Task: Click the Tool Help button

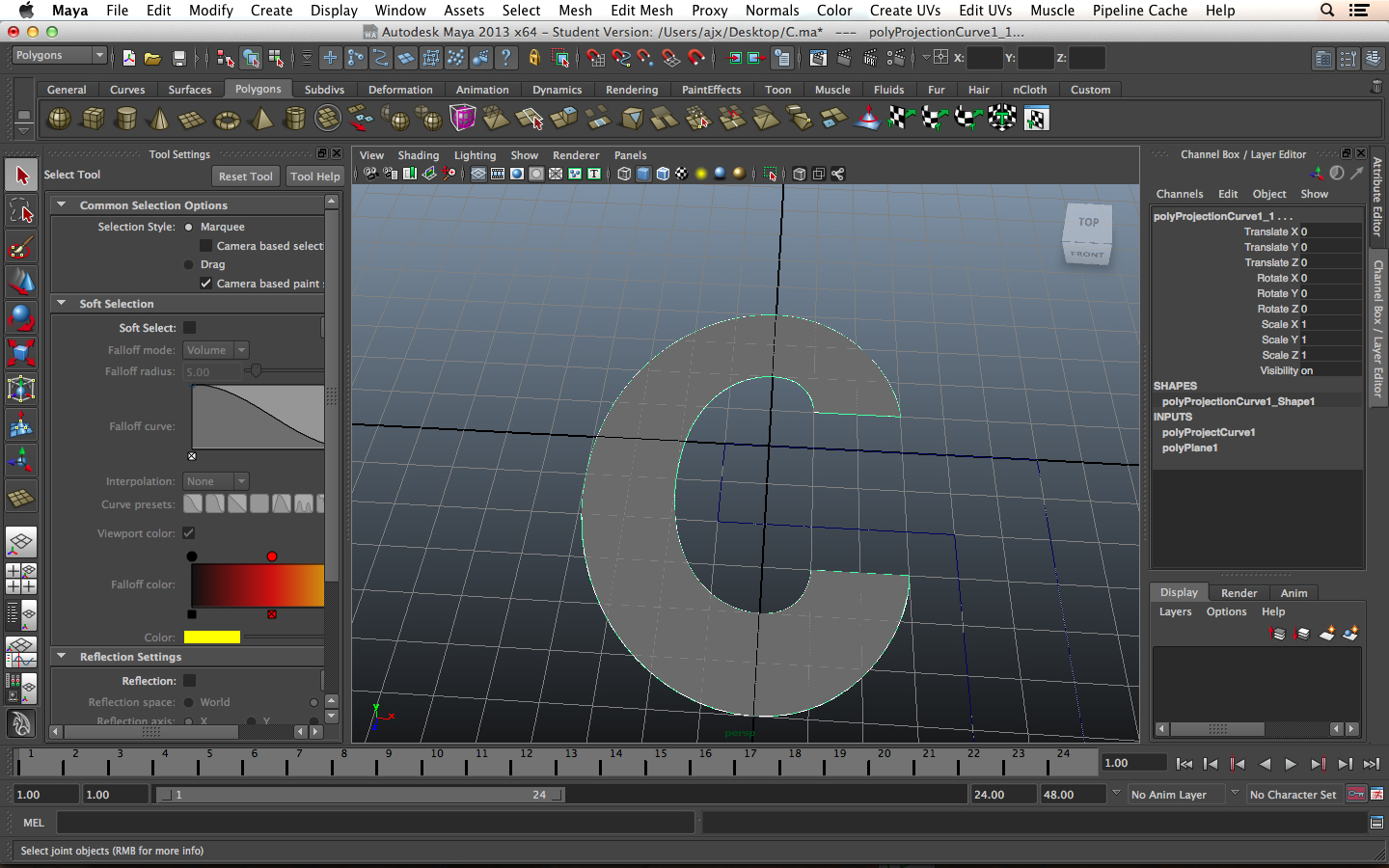Action: 314,176
